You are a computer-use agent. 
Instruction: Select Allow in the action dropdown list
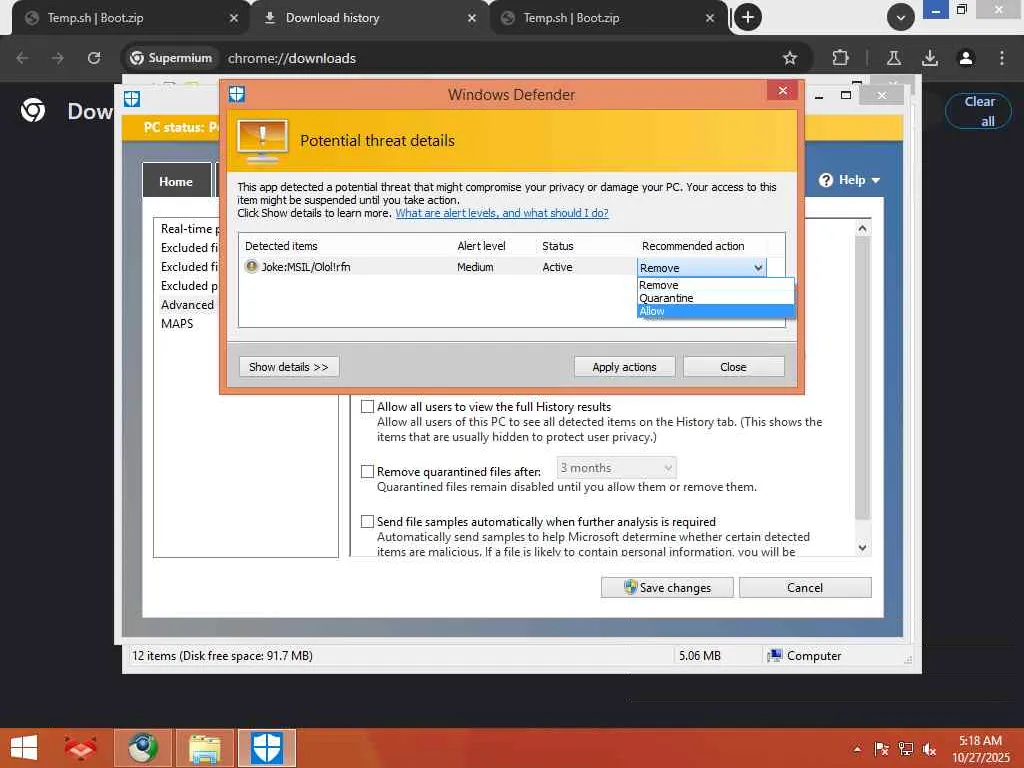point(715,312)
